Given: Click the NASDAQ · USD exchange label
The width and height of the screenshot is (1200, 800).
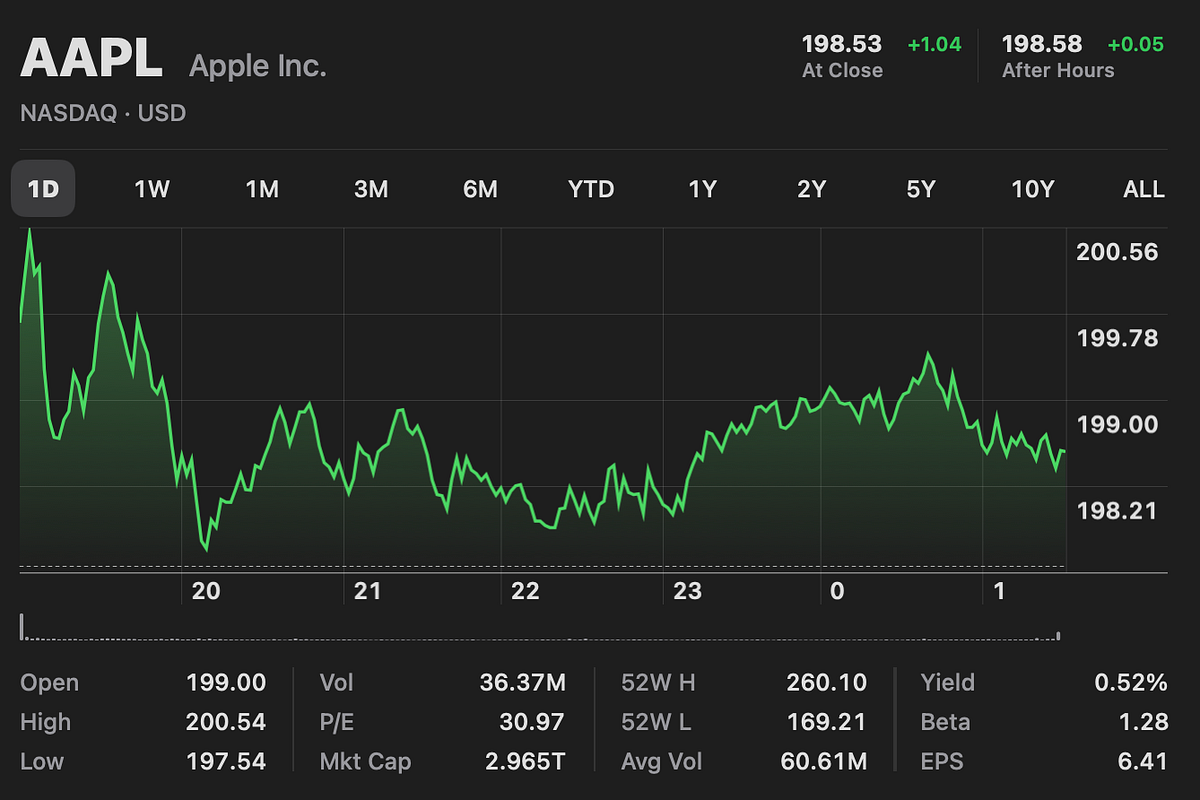Looking at the screenshot, I should [x=102, y=113].
